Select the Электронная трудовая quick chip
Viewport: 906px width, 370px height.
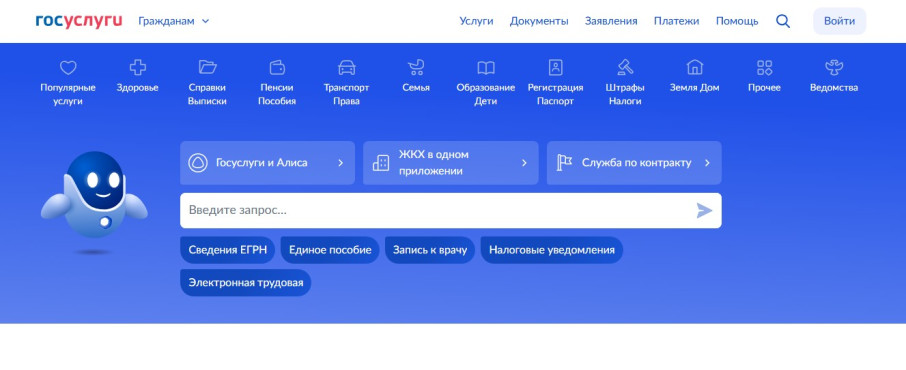click(x=246, y=283)
